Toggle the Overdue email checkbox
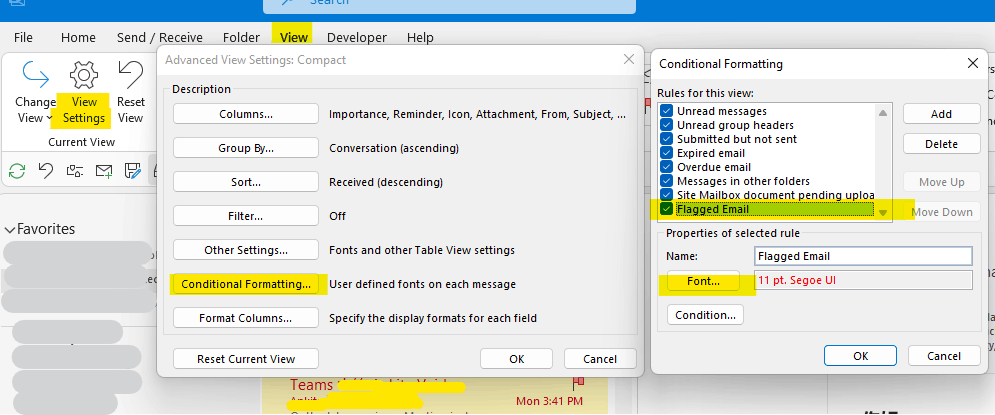995x415 pixels. click(x=666, y=167)
